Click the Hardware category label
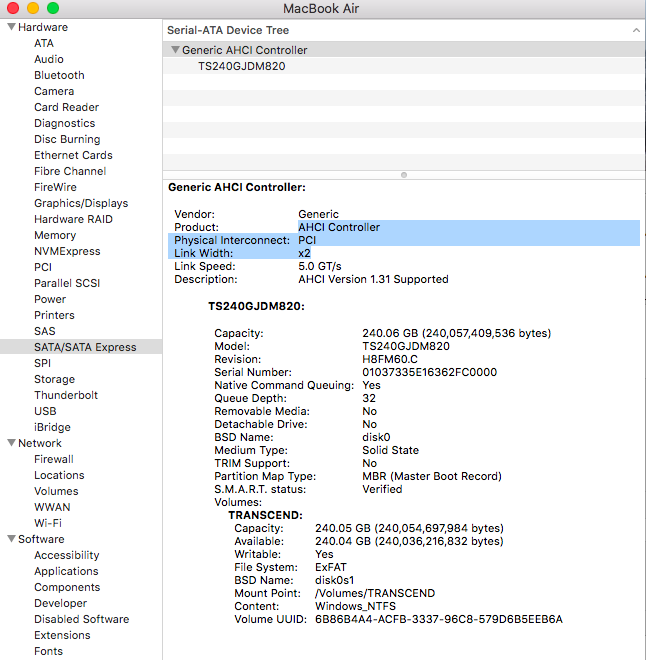 tap(43, 27)
